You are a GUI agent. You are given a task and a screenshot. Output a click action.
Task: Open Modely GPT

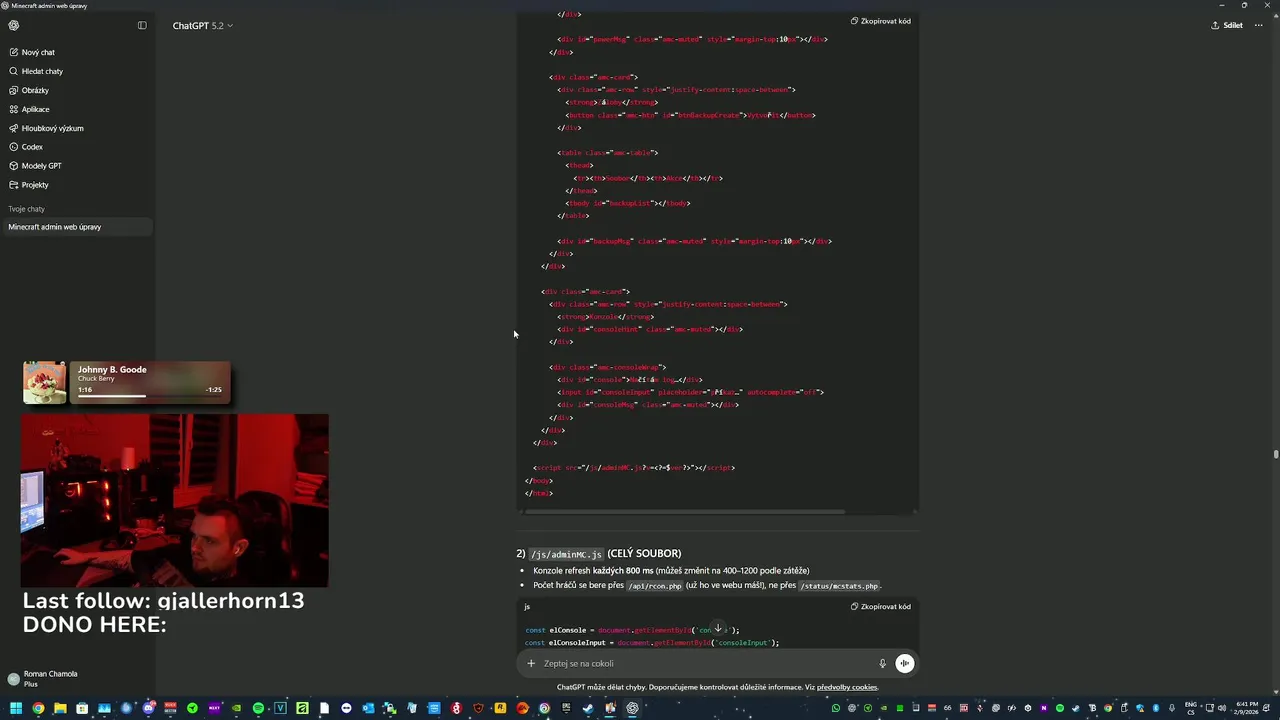(41, 166)
